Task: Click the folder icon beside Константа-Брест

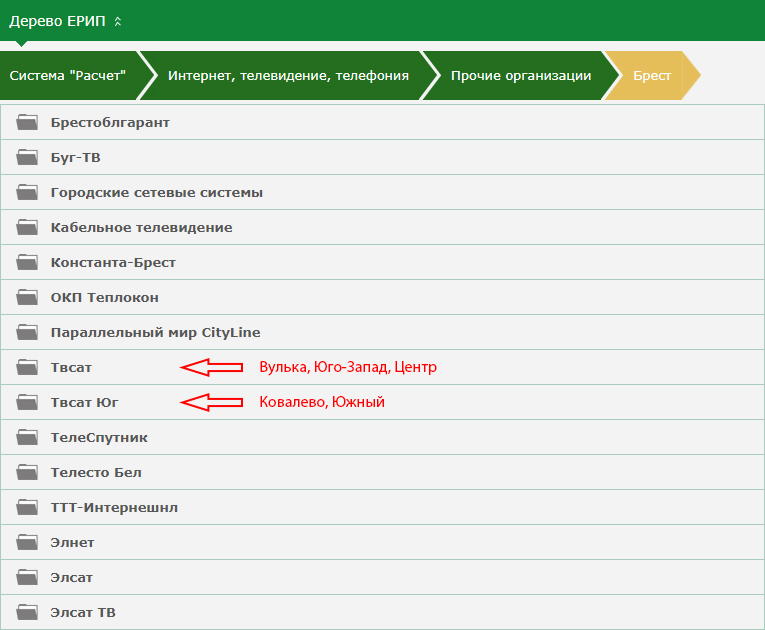Action: (x=27, y=262)
